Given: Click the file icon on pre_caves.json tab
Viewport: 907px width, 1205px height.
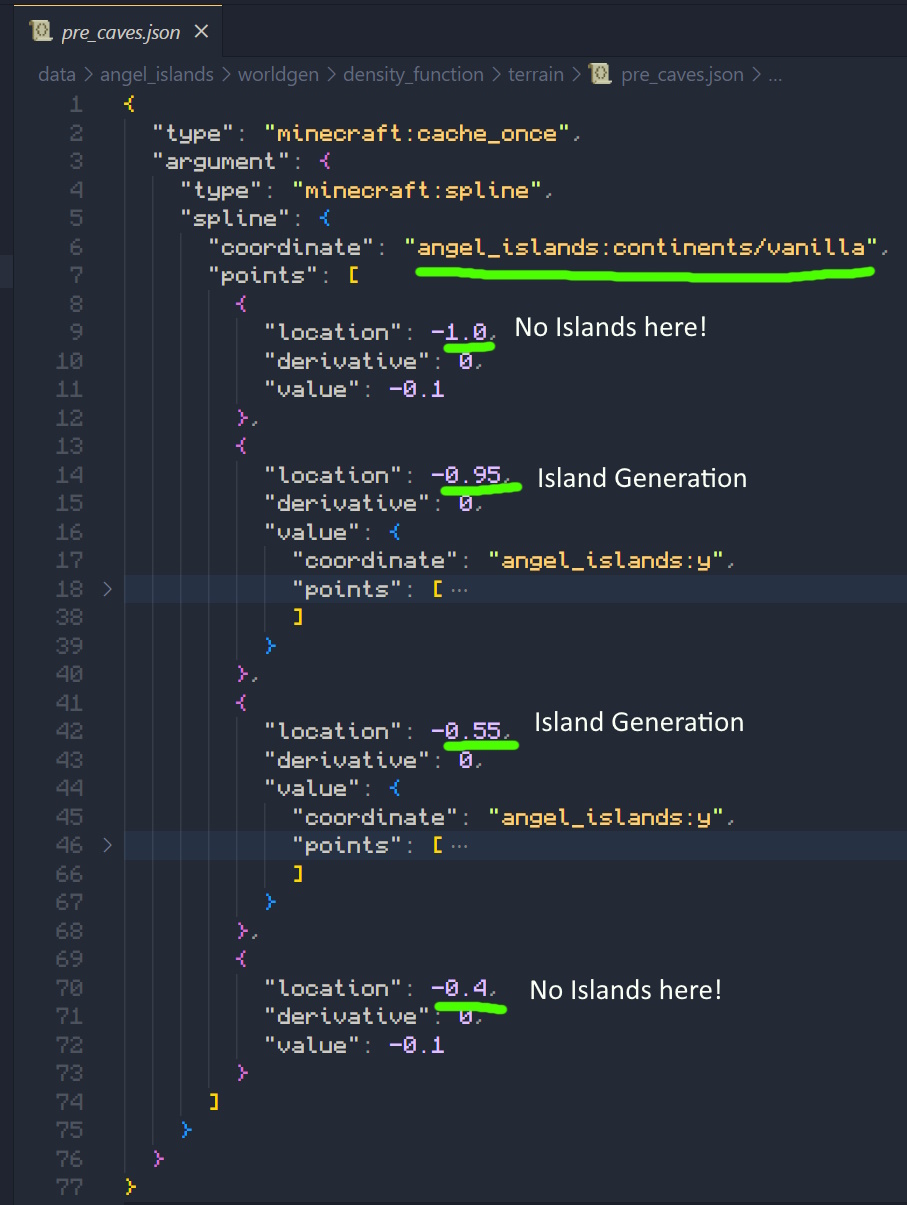Looking at the screenshot, I should point(41,32).
